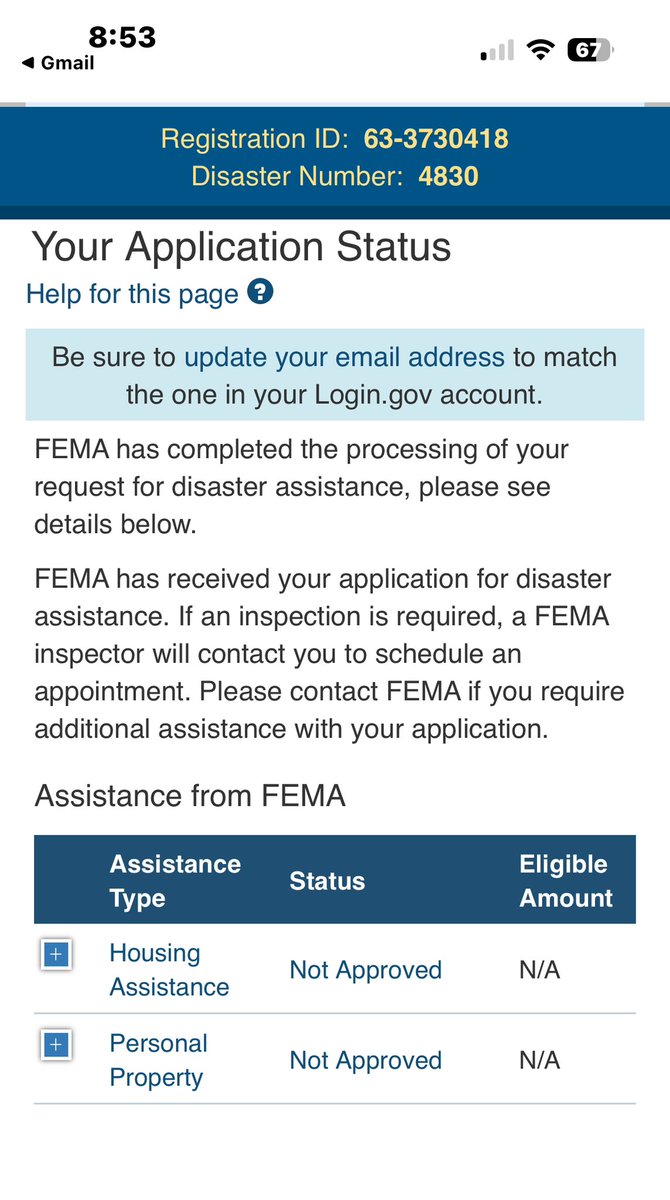Tap the Assistance Type column header
The image size is (670, 1200).
click(x=175, y=881)
